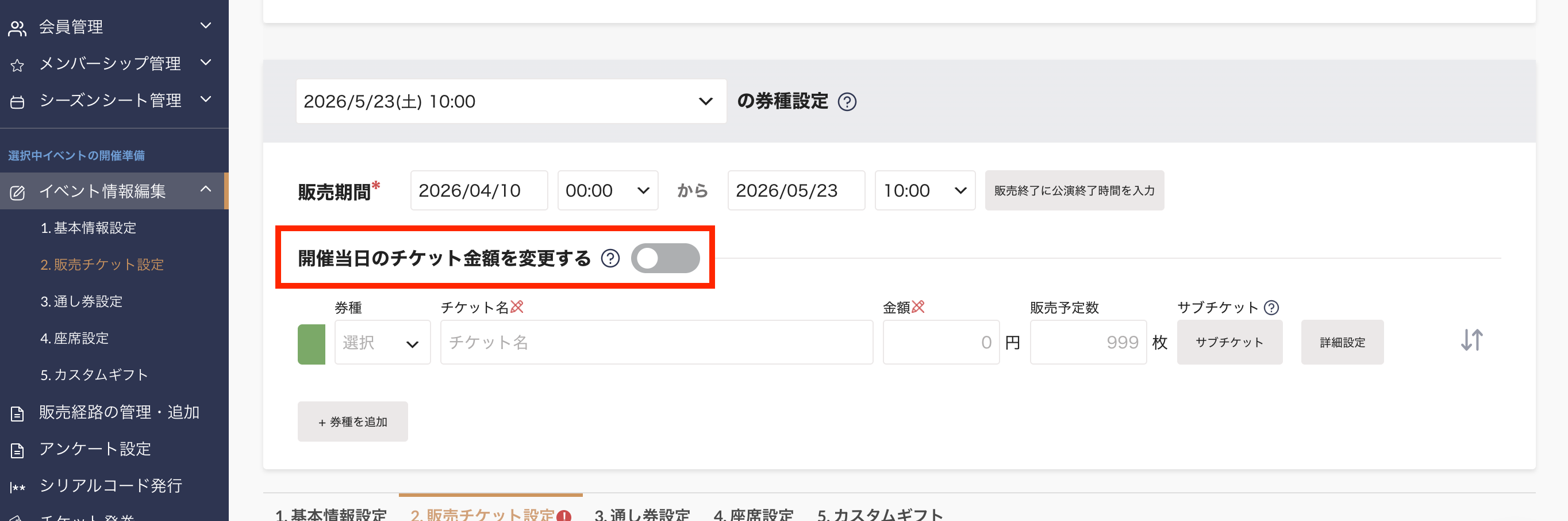Click the サブチケット help question icon

point(1271,308)
